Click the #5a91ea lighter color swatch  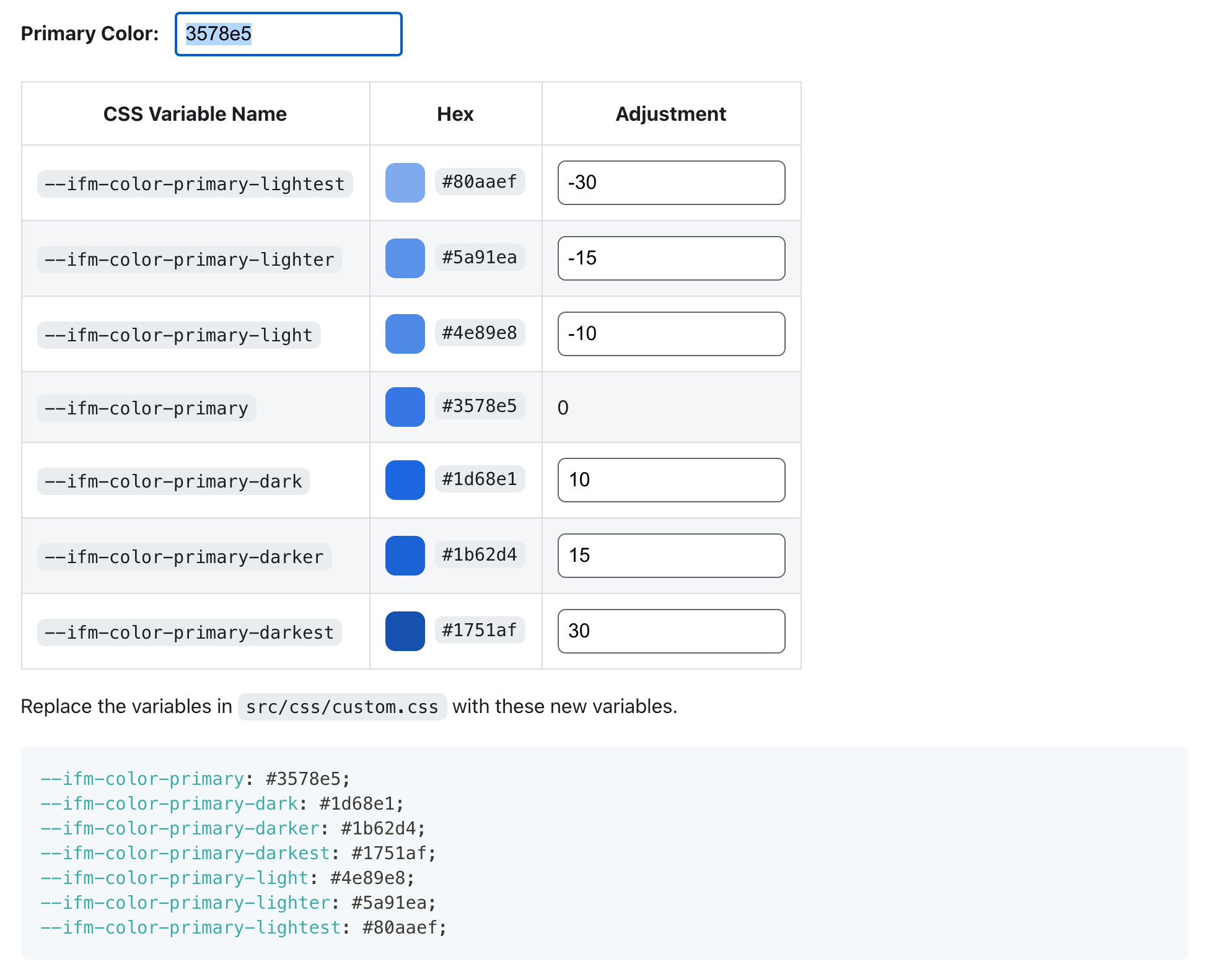405,258
